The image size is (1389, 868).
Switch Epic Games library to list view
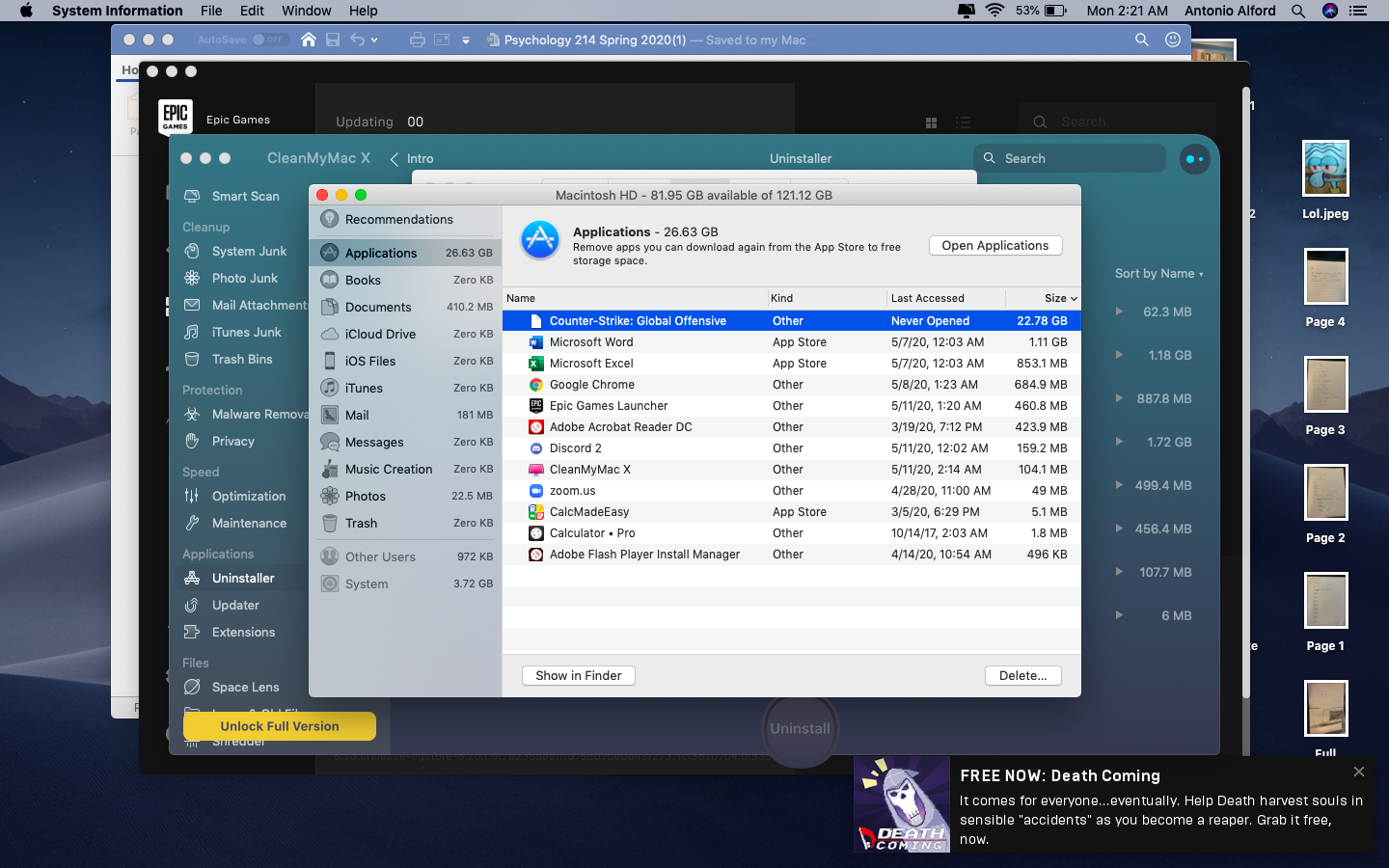[x=963, y=122]
